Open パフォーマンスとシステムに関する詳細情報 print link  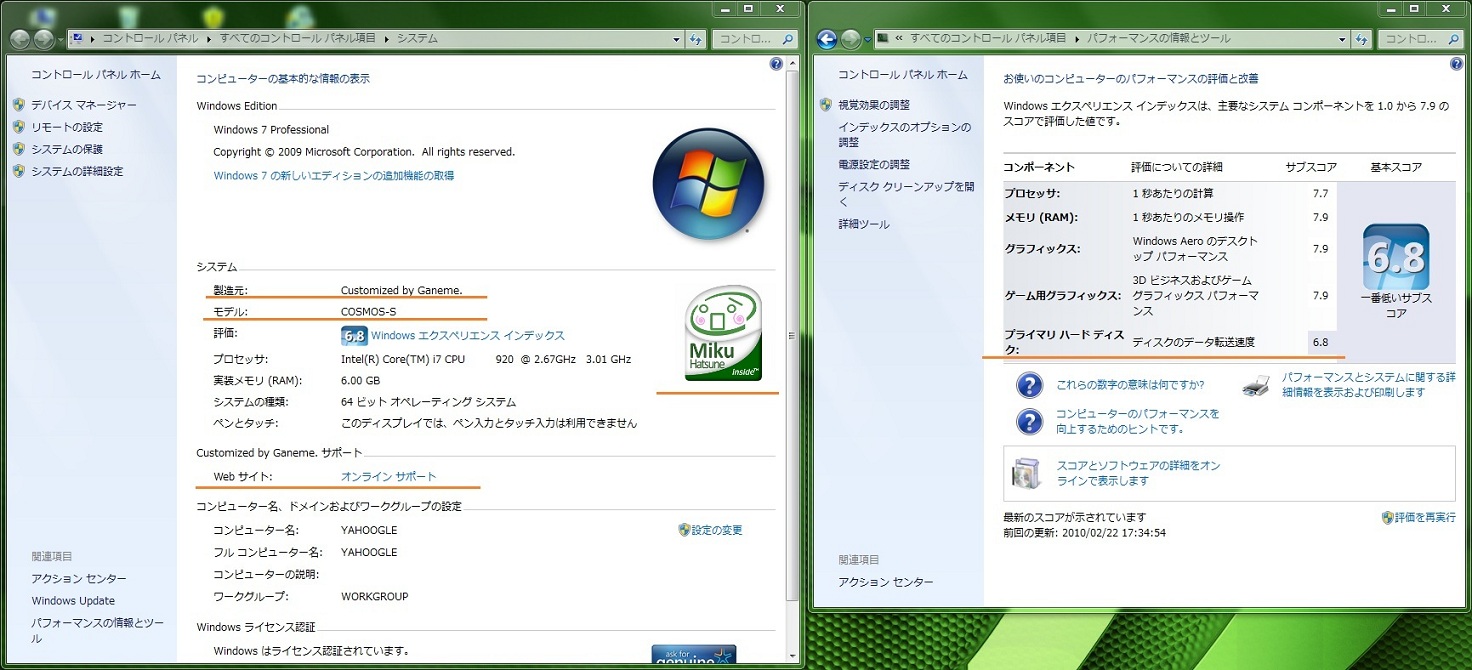1369,385
